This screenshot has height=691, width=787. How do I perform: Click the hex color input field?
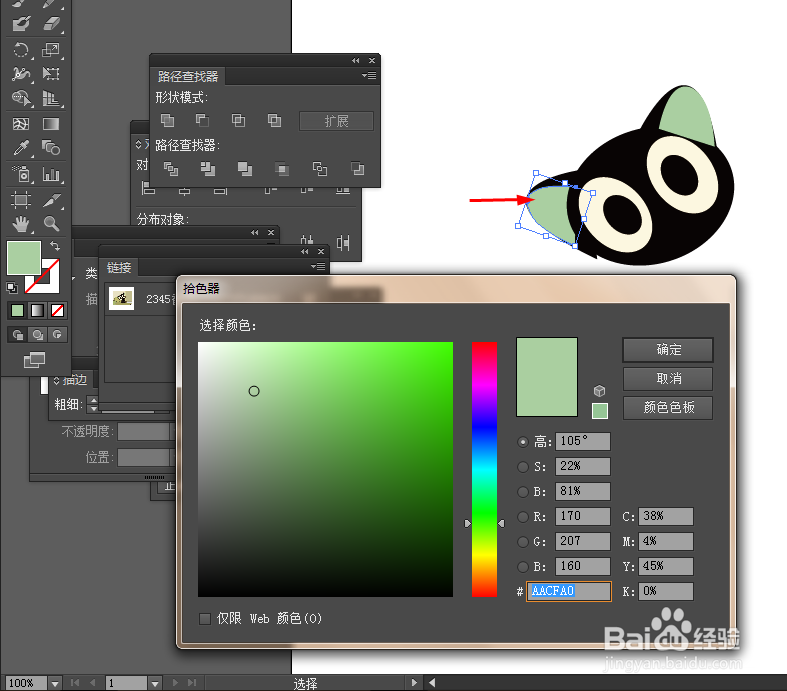(569, 591)
